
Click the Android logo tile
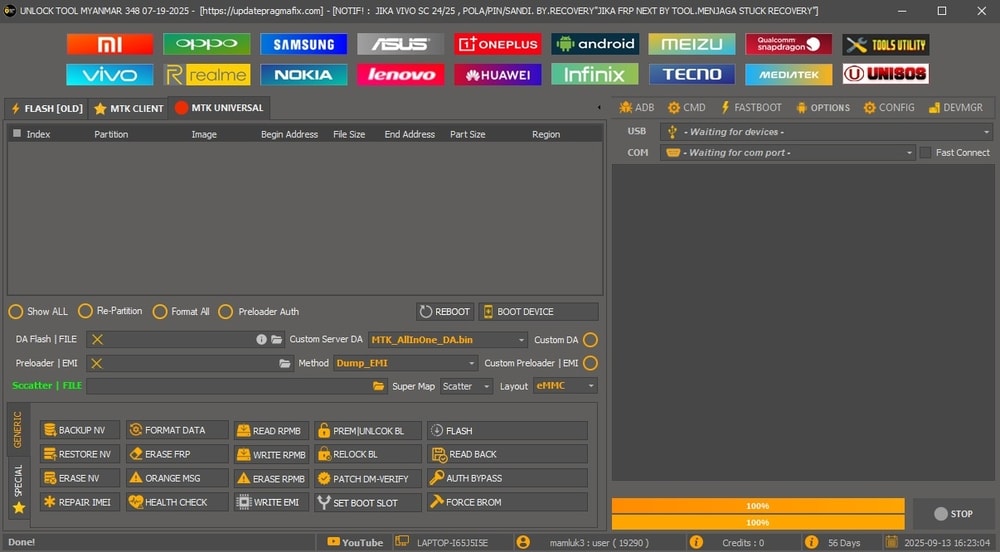[595, 44]
